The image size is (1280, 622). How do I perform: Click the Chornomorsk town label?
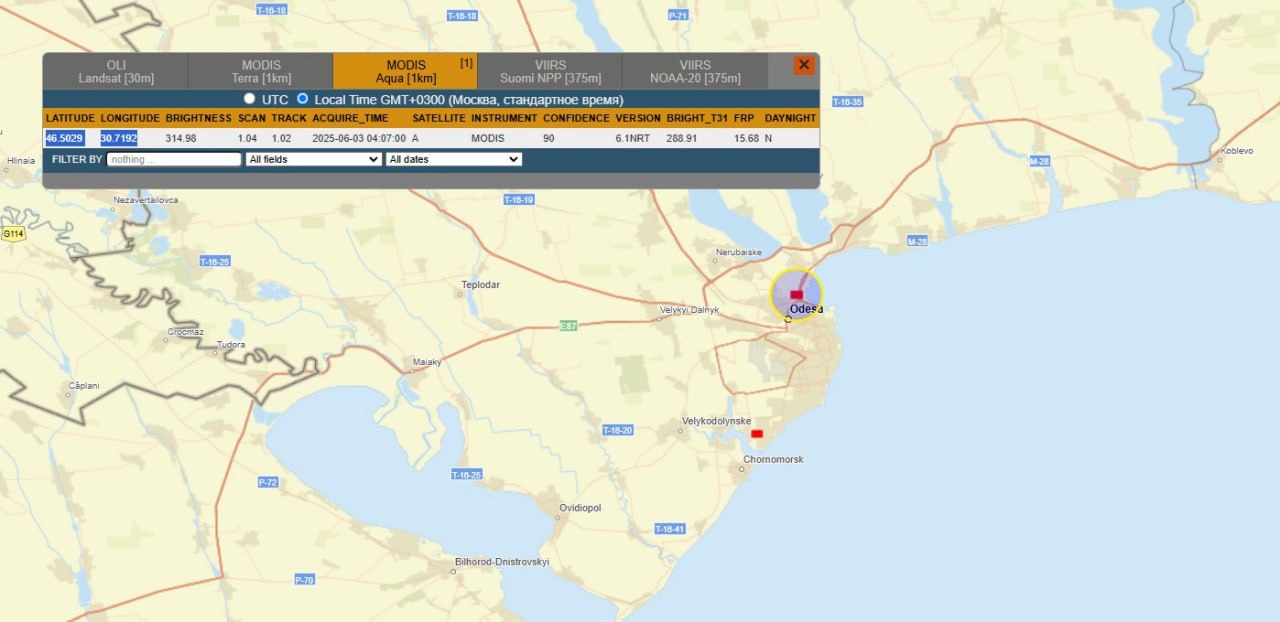pyautogui.click(x=773, y=460)
